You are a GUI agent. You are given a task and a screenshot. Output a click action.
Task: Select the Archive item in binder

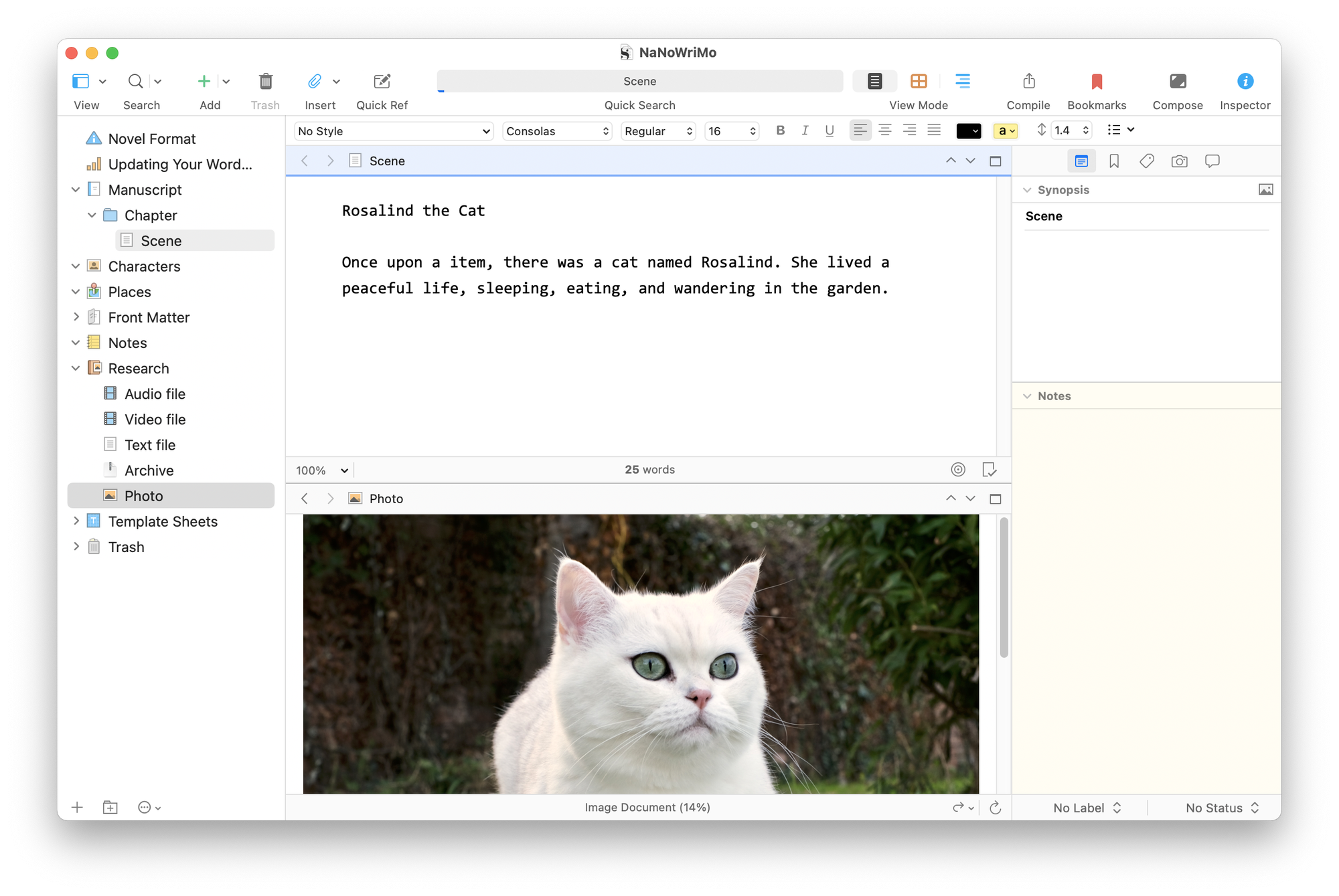pyautogui.click(x=149, y=470)
